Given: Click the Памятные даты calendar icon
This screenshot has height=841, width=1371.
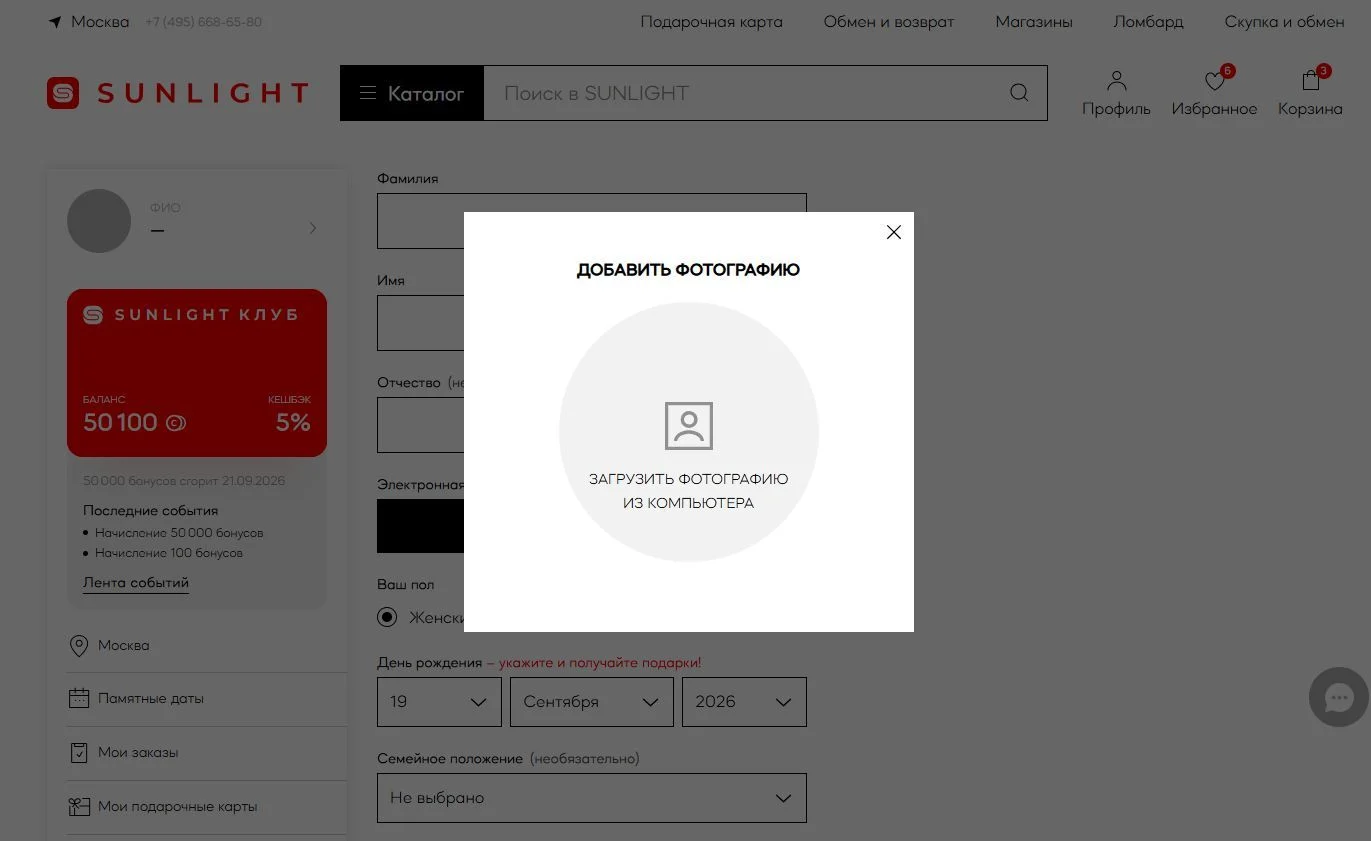Looking at the screenshot, I should click(79, 699).
